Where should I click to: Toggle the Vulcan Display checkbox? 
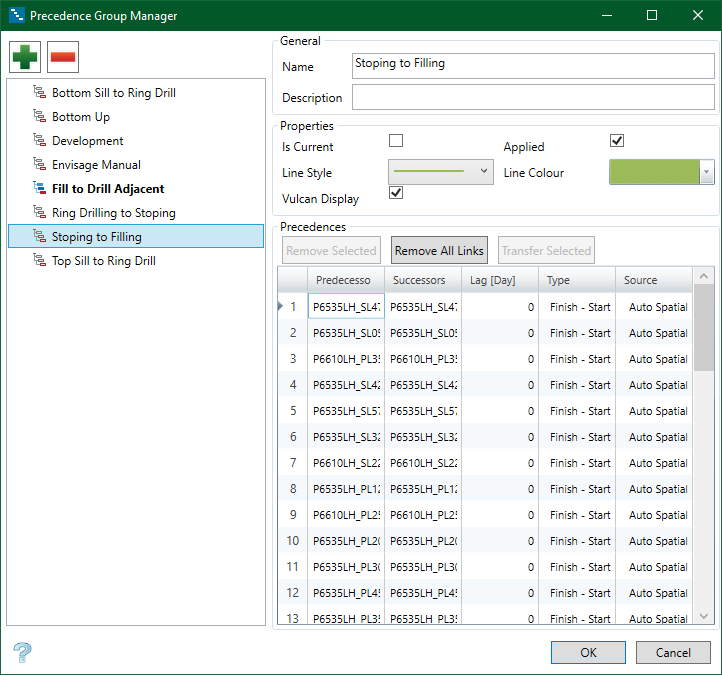click(396, 193)
